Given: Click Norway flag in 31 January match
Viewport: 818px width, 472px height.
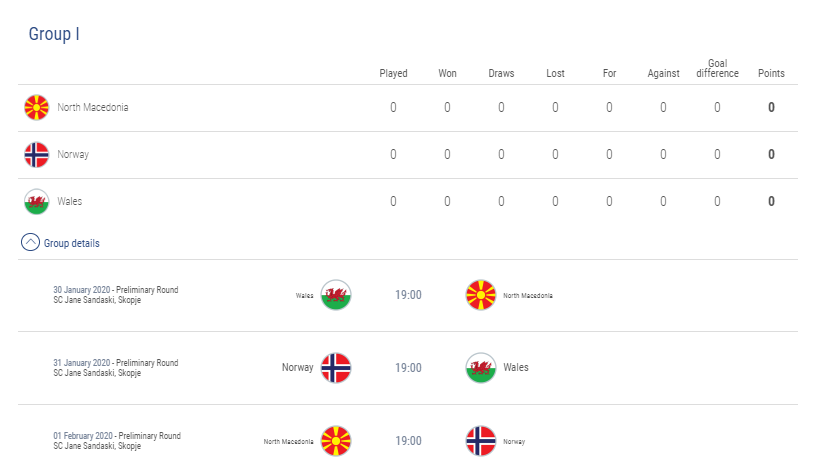Looking at the screenshot, I should click(x=336, y=368).
